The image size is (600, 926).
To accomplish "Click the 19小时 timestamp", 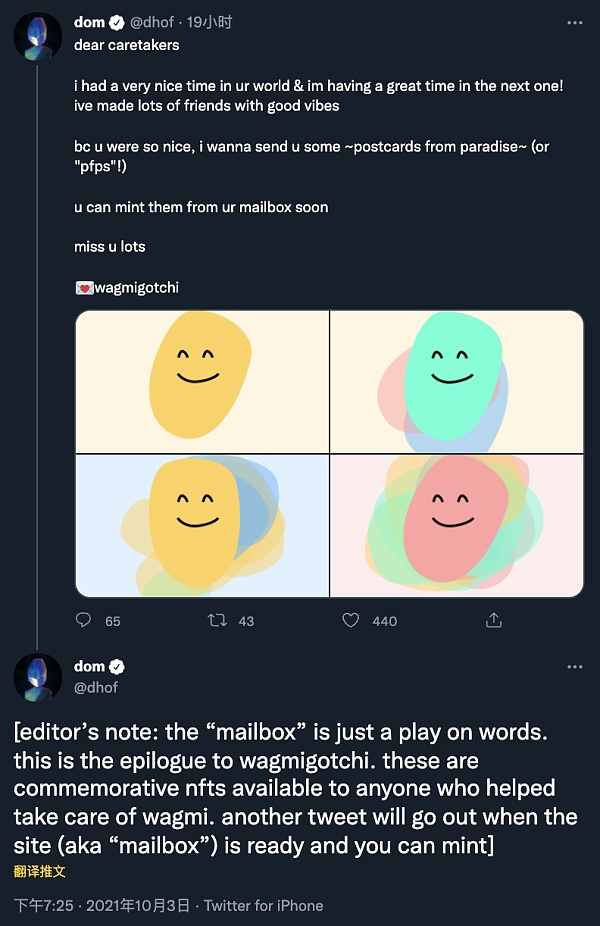I will coord(209,22).
